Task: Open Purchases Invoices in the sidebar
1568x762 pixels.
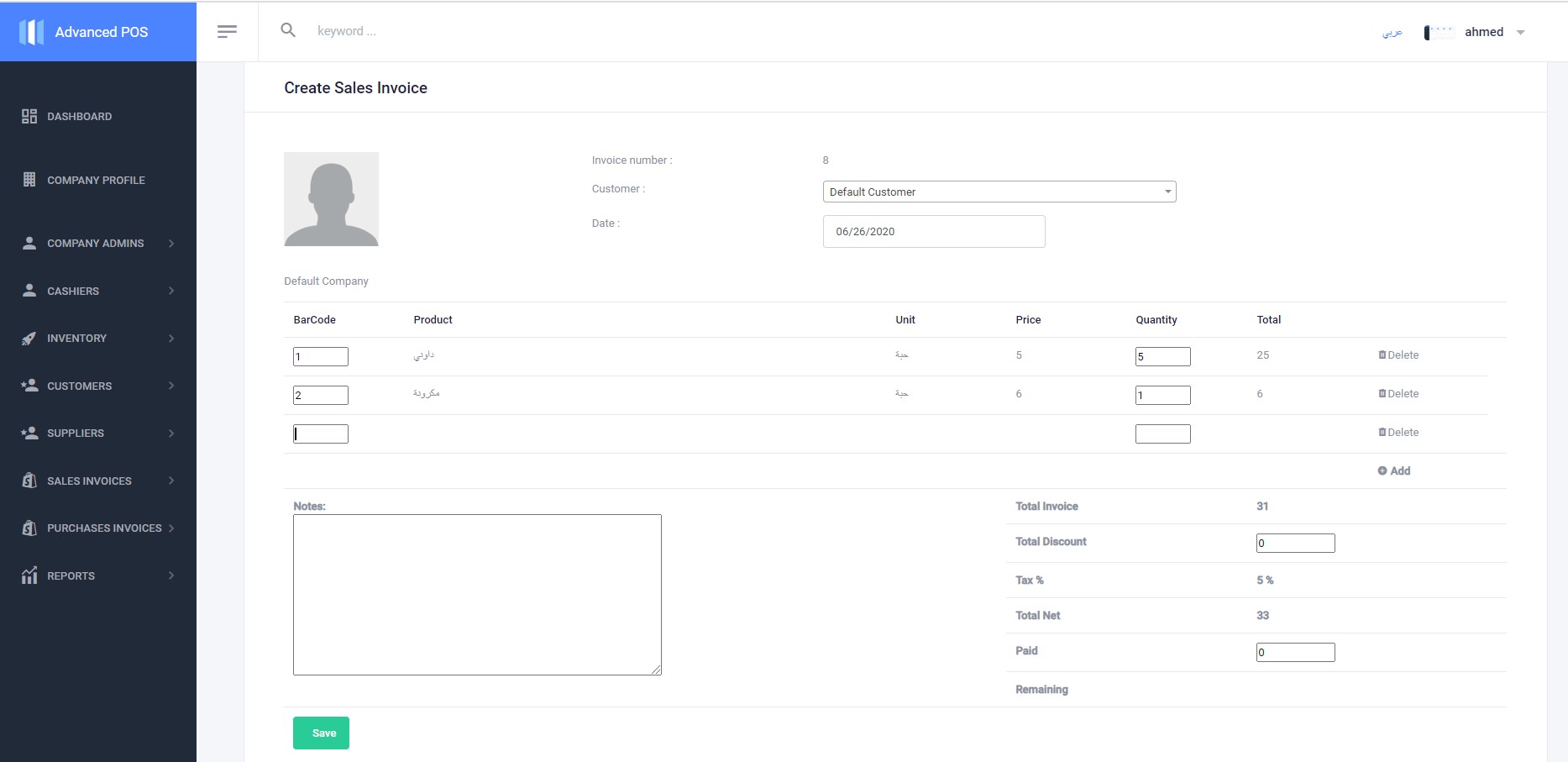Action: (x=104, y=528)
